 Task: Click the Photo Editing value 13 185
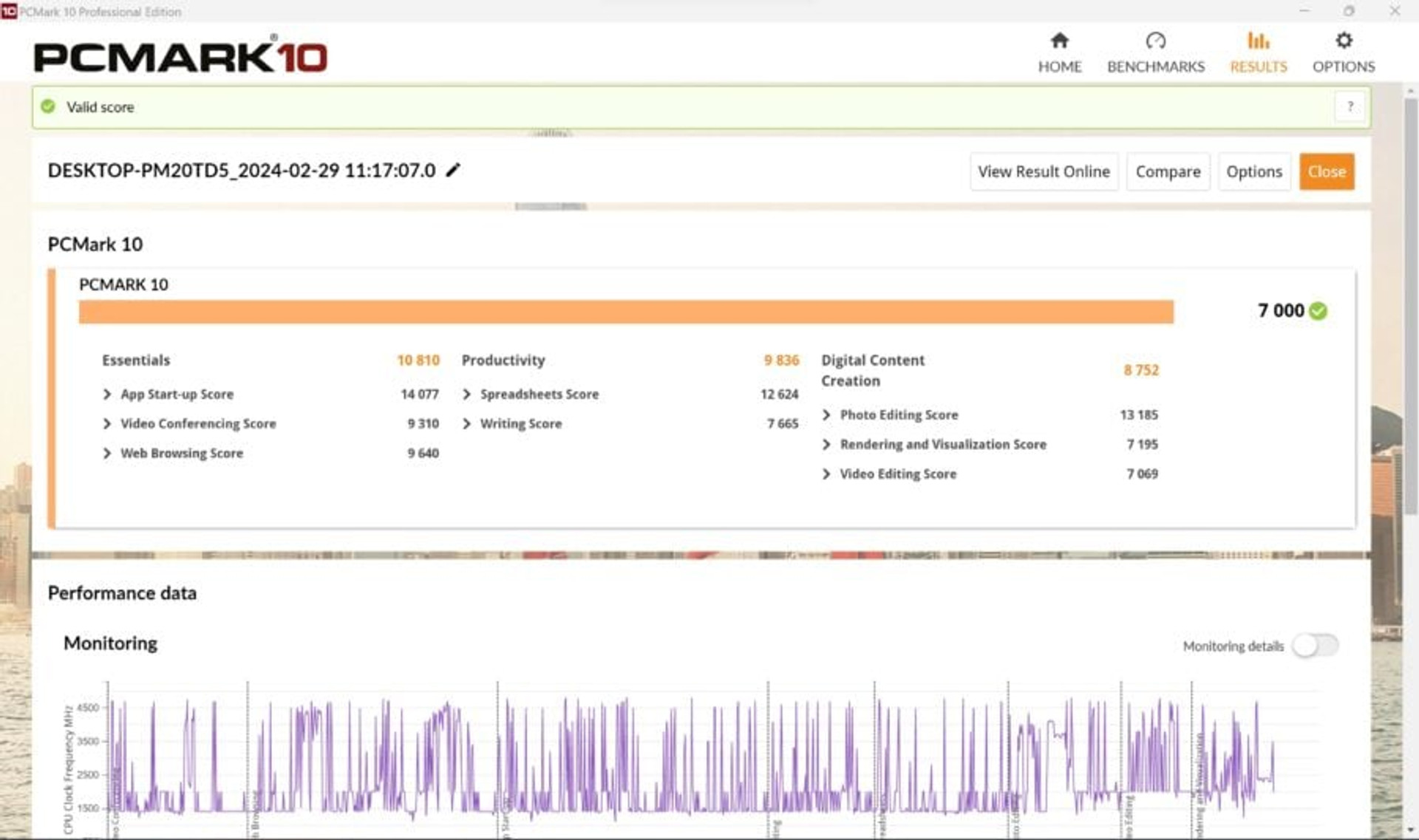tap(1139, 414)
